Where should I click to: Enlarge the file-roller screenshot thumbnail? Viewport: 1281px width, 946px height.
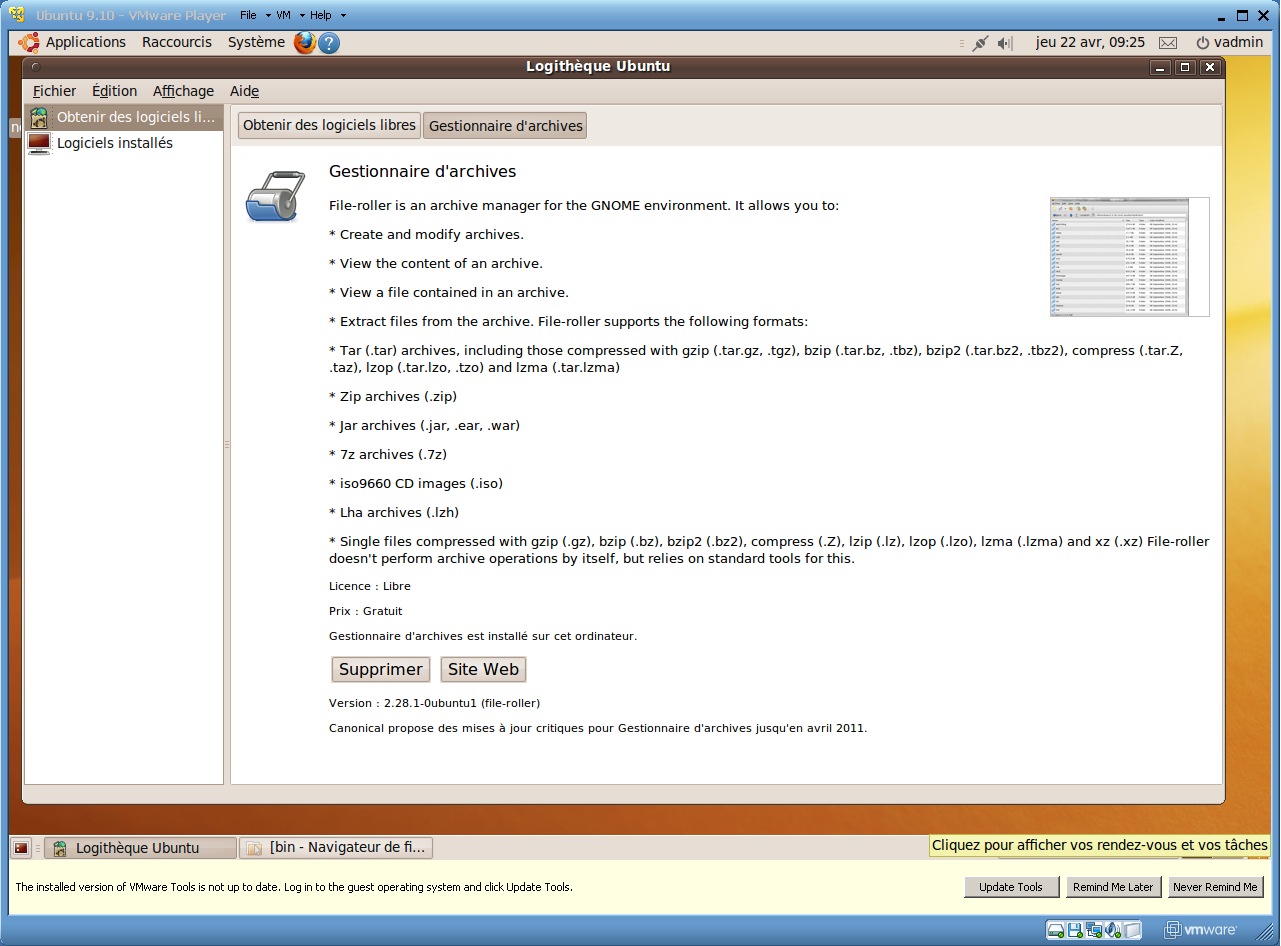click(x=1128, y=257)
